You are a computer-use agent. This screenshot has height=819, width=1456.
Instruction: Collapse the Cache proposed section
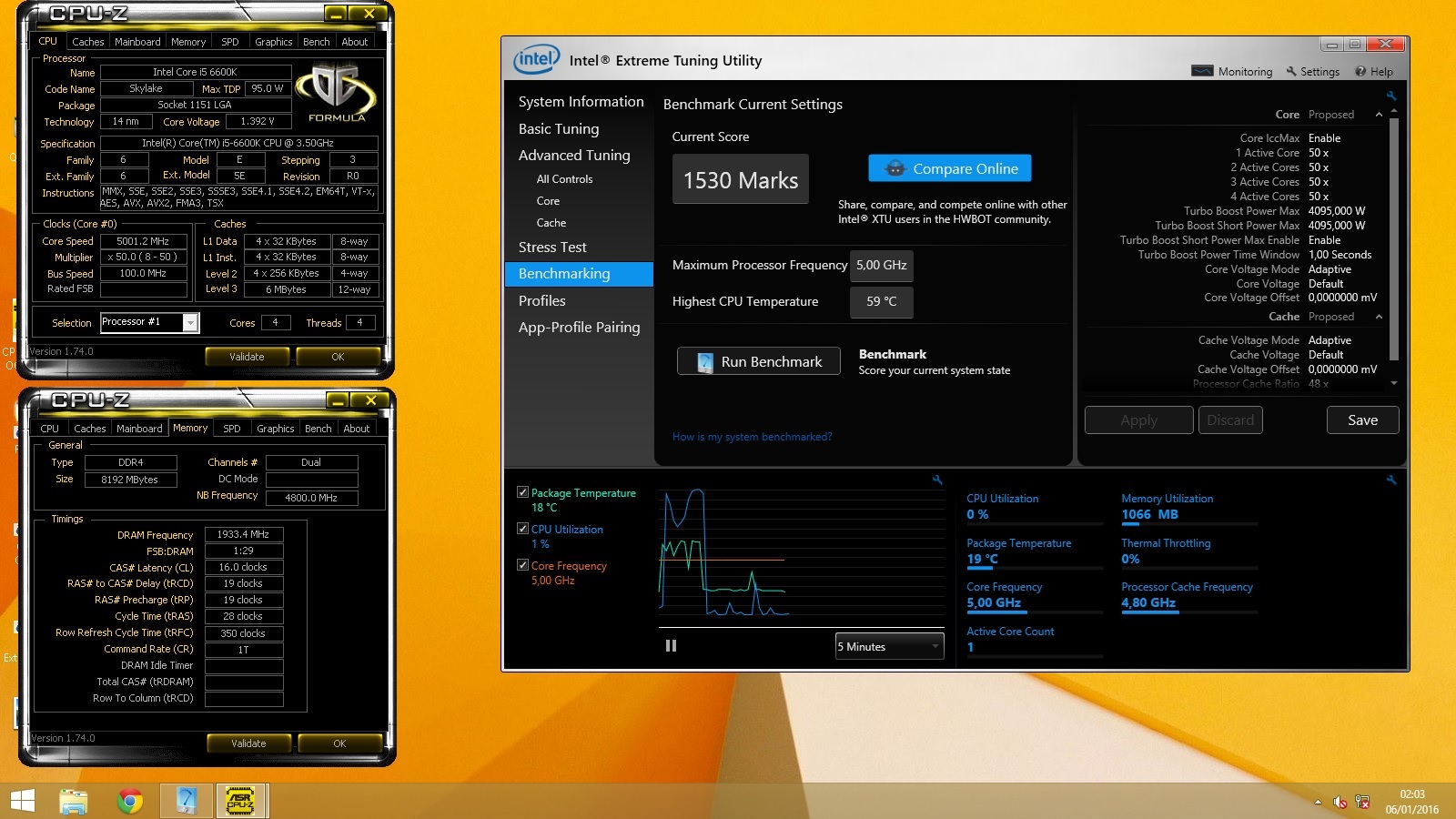tap(1379, 317)
